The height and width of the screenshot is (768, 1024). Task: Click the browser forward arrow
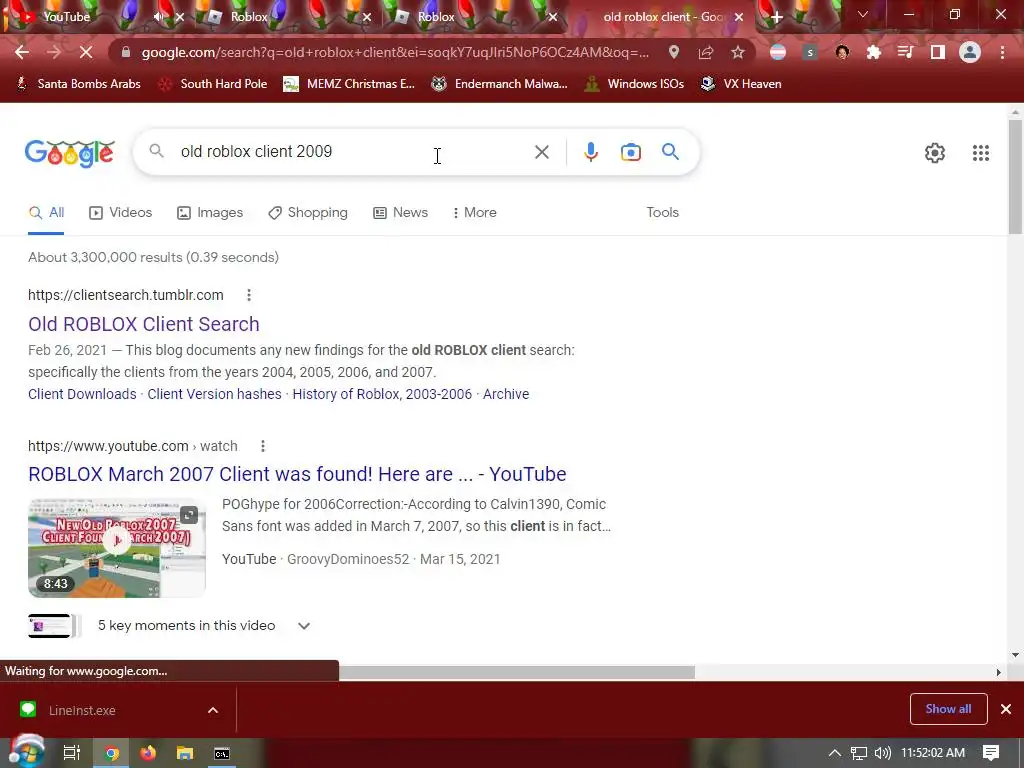(x=54, y=52)
